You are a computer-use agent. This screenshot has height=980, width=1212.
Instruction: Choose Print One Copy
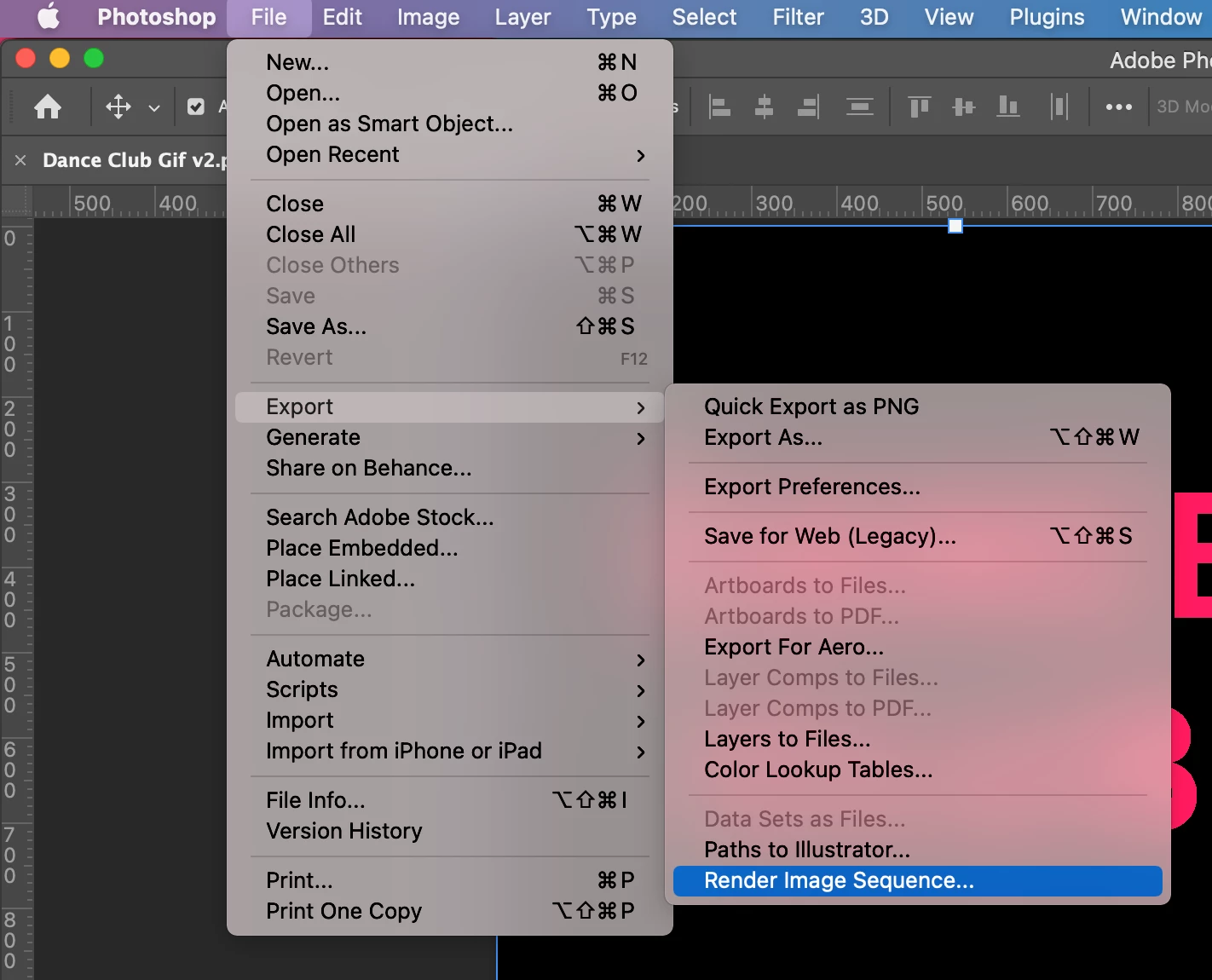point(450,911)
